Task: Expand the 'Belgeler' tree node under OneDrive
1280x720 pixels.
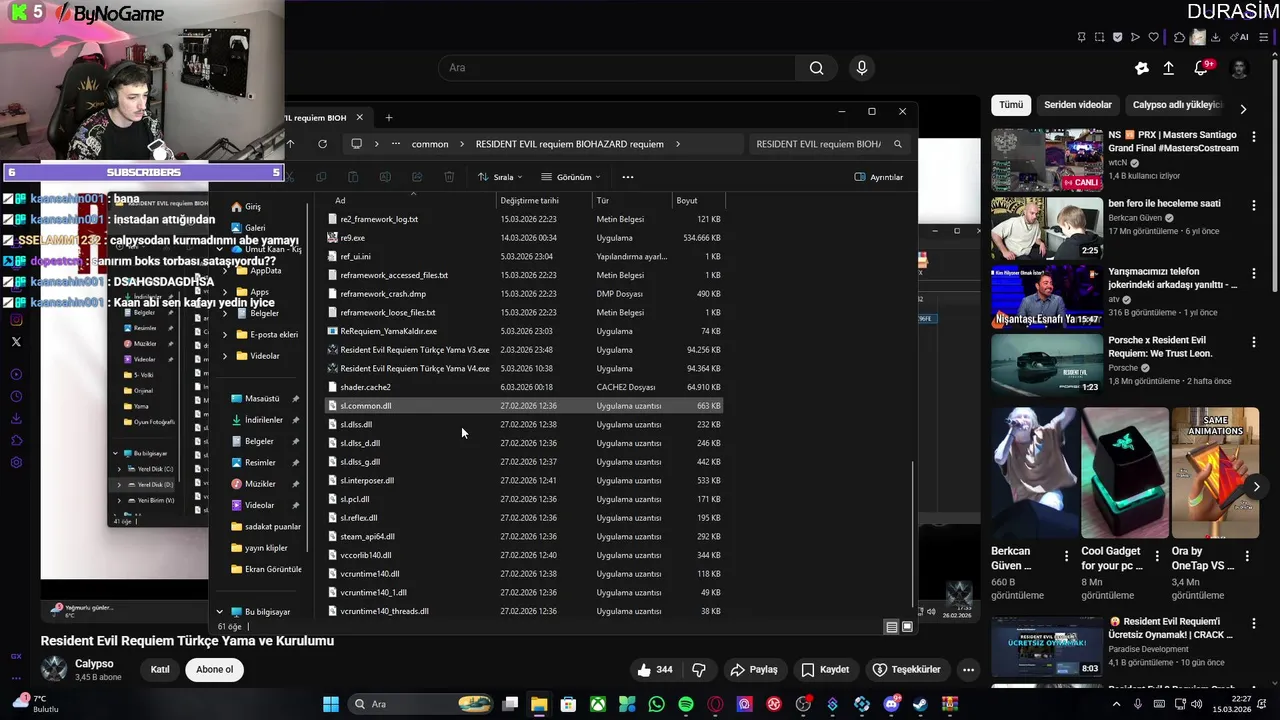Action: coord(224,313)
